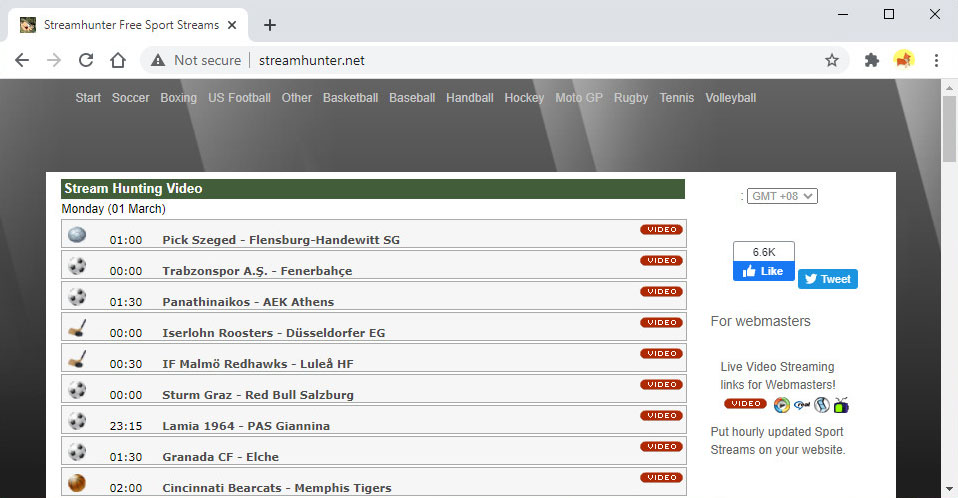Image resolution: width=958 pixels, height=498 pixels.
Task: Click the soccer ball icon for Panathinaikos match
Action: coord(77,297)
